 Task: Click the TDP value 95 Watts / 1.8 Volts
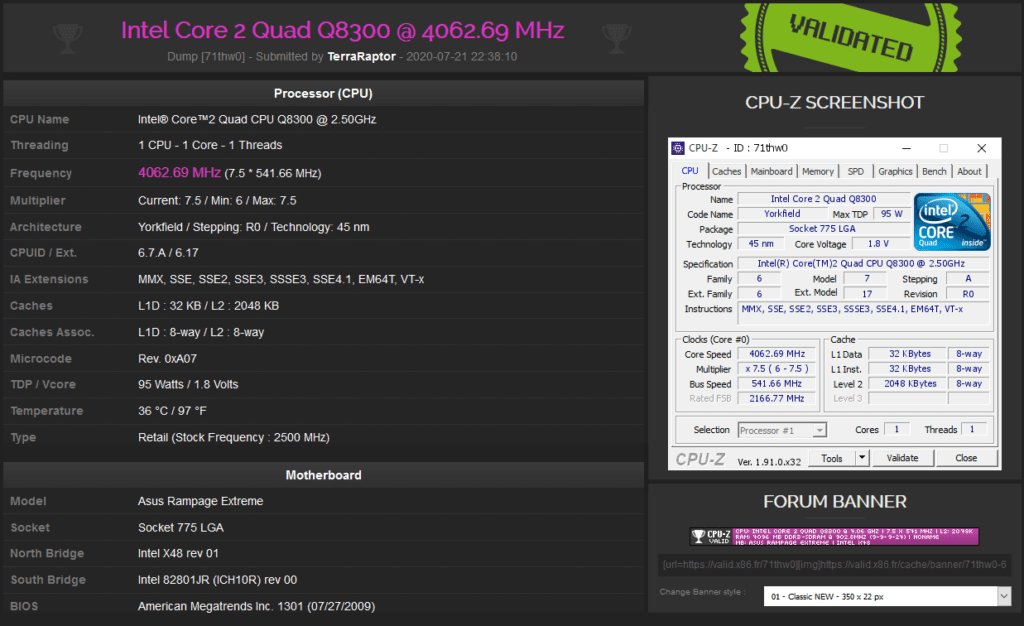click(x=188, y=384)
